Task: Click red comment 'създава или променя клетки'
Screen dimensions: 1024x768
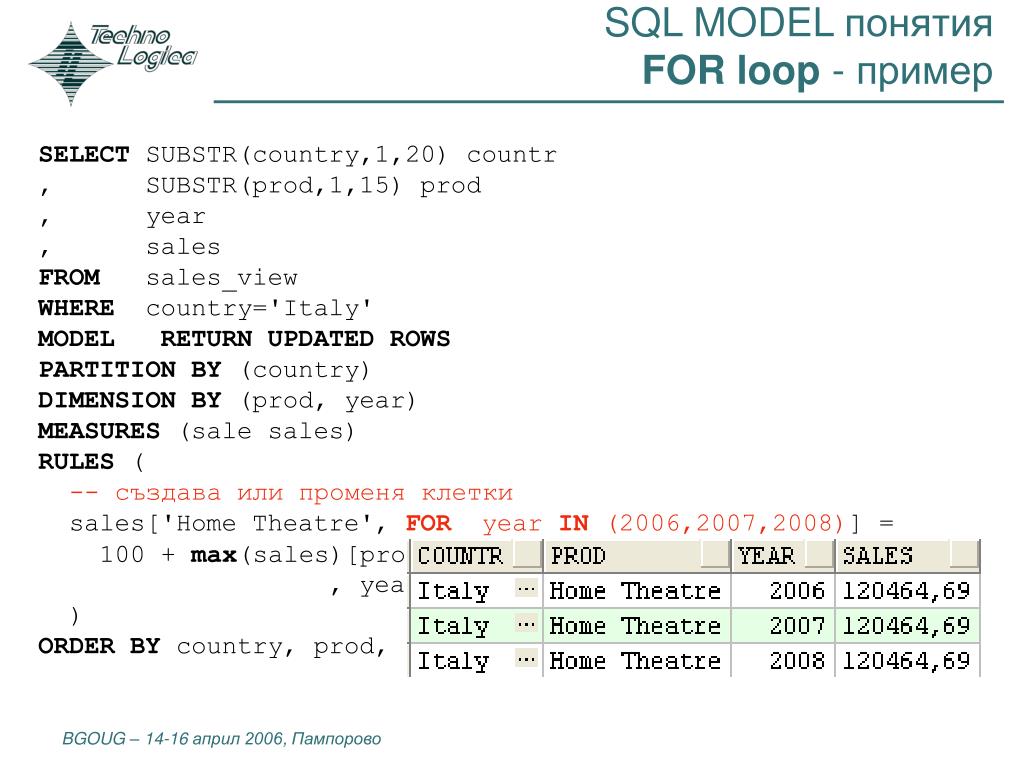Action: pyautogui.click(x=314, y=493)
